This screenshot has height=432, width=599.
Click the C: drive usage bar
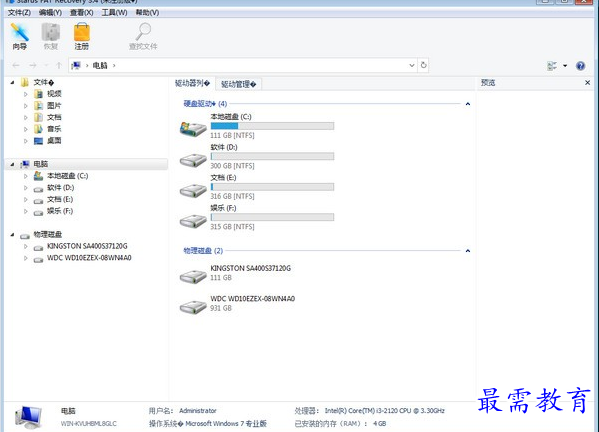[x=272, y=126]
